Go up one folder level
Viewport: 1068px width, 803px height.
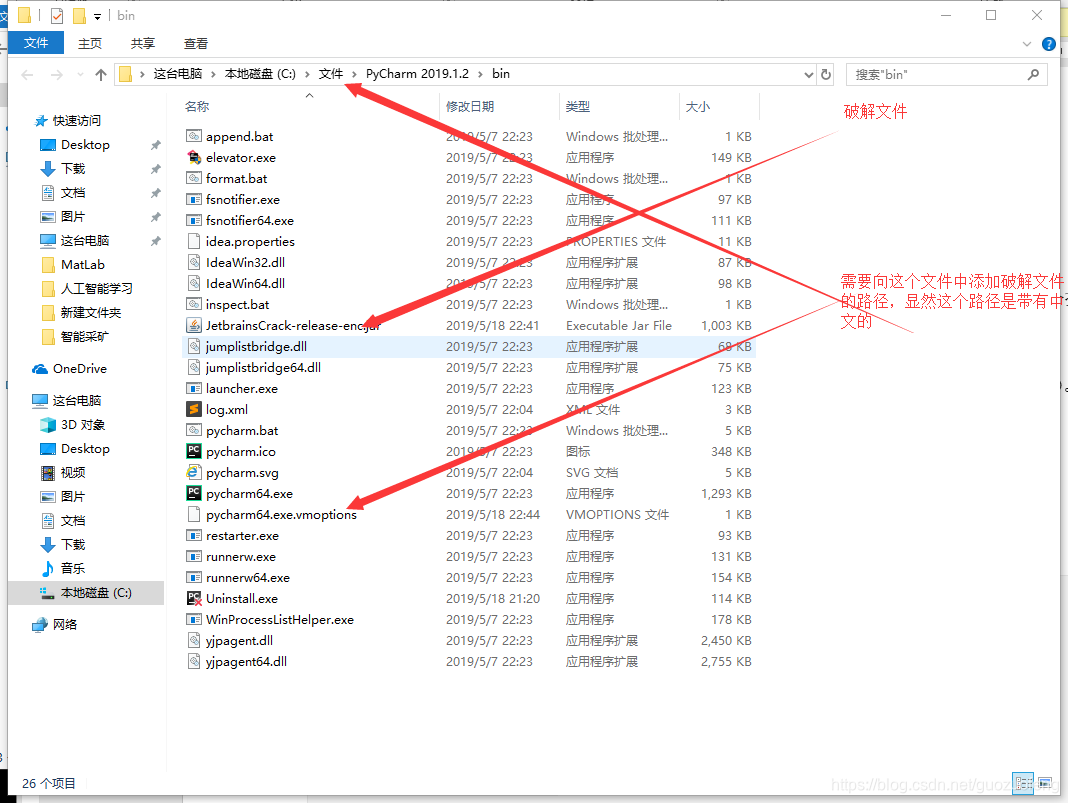[x=101, y=75]
